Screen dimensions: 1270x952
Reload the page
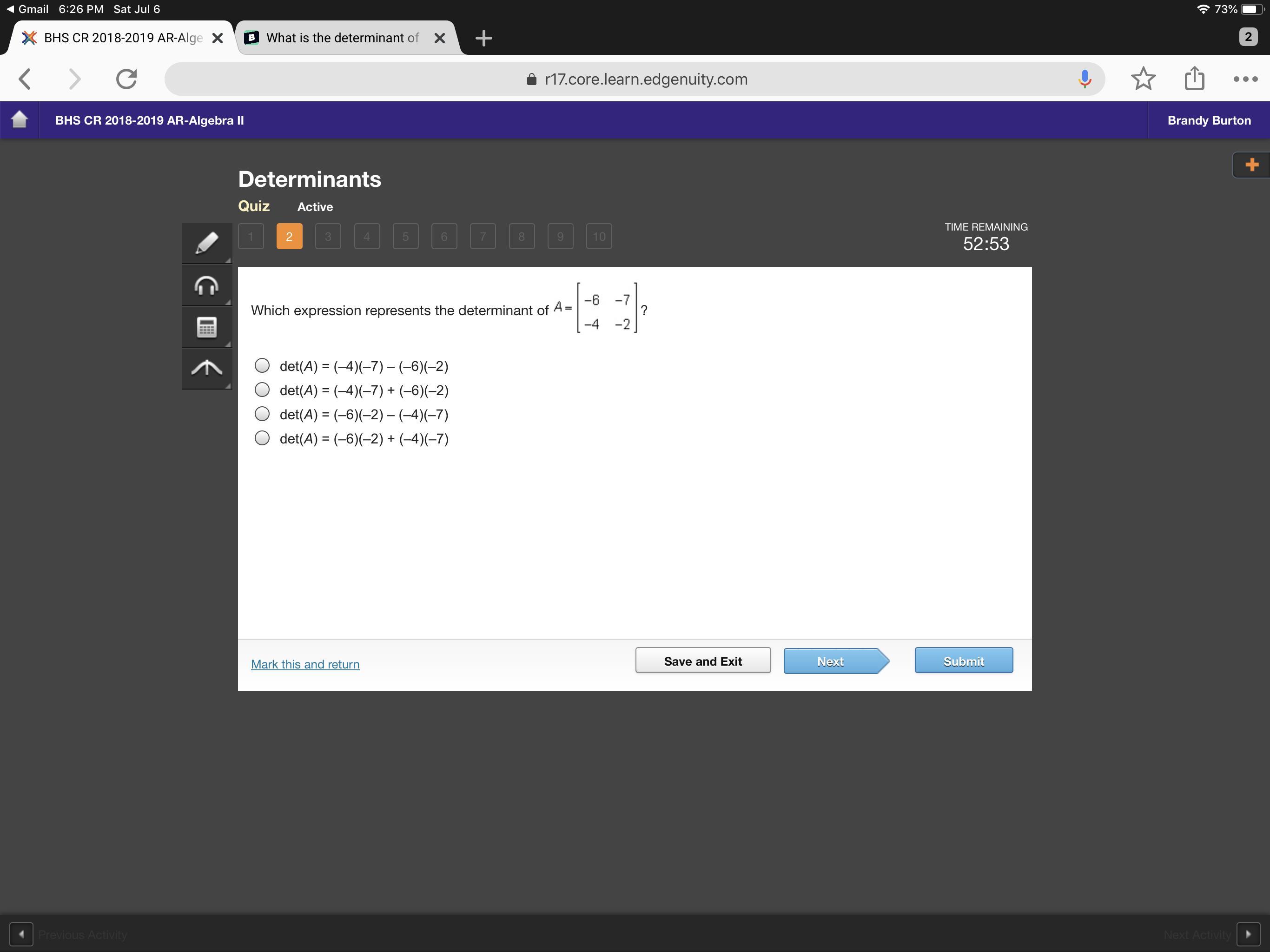click(126, 79)
